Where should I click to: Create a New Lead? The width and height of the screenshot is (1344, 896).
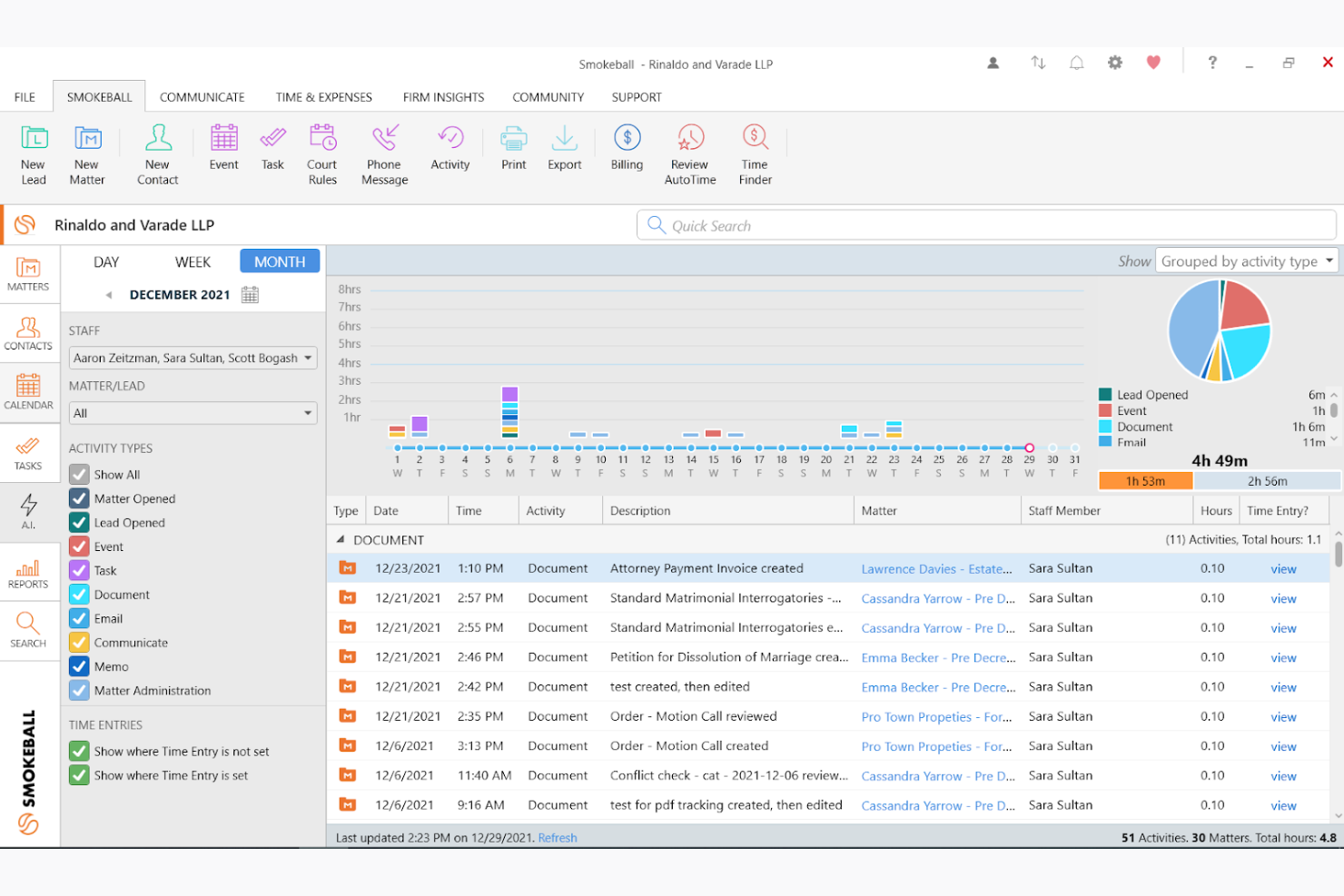34,154
